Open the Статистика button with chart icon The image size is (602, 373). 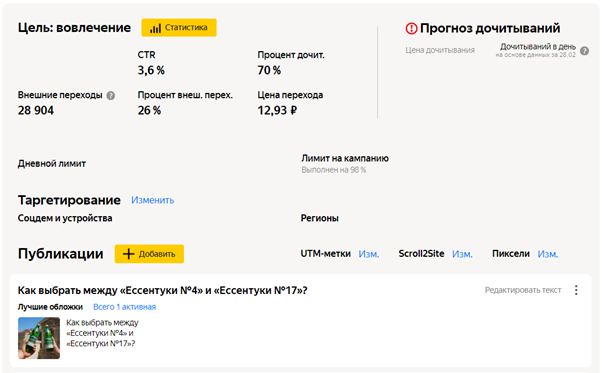(x=179, y=28)
